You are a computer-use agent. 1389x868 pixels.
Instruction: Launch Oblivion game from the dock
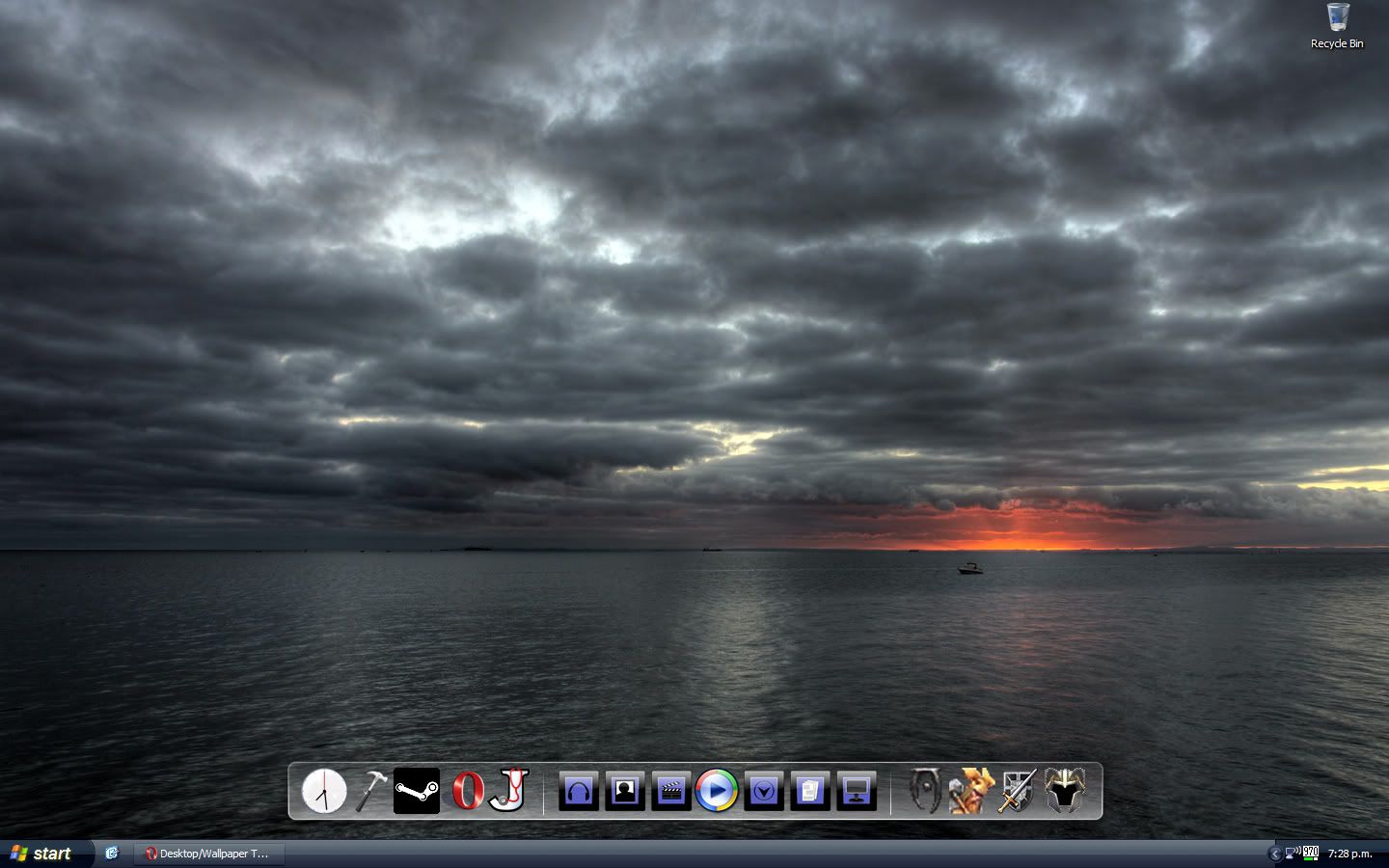pos(925,791)
